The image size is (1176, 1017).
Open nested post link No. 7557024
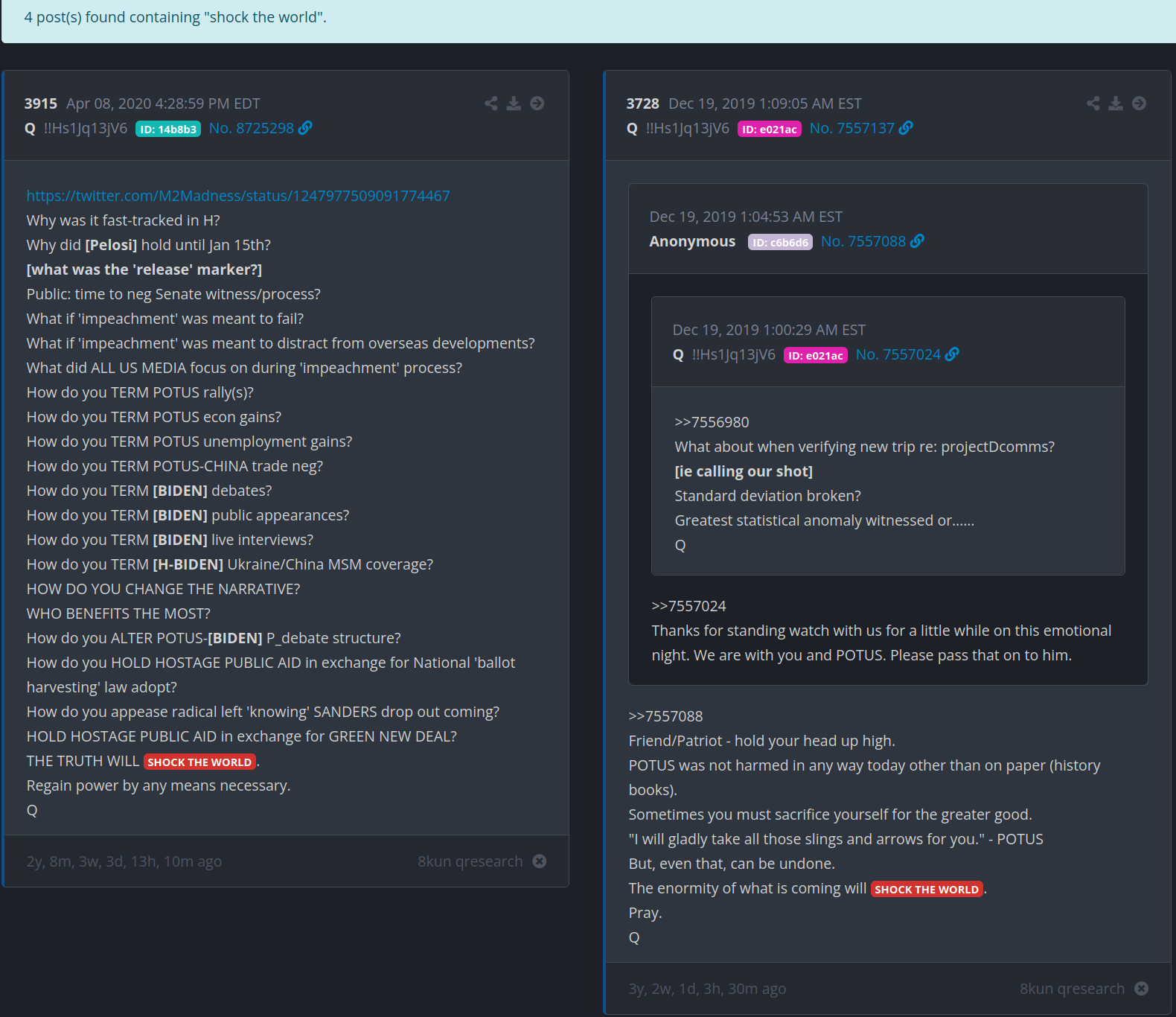point(898,354)
